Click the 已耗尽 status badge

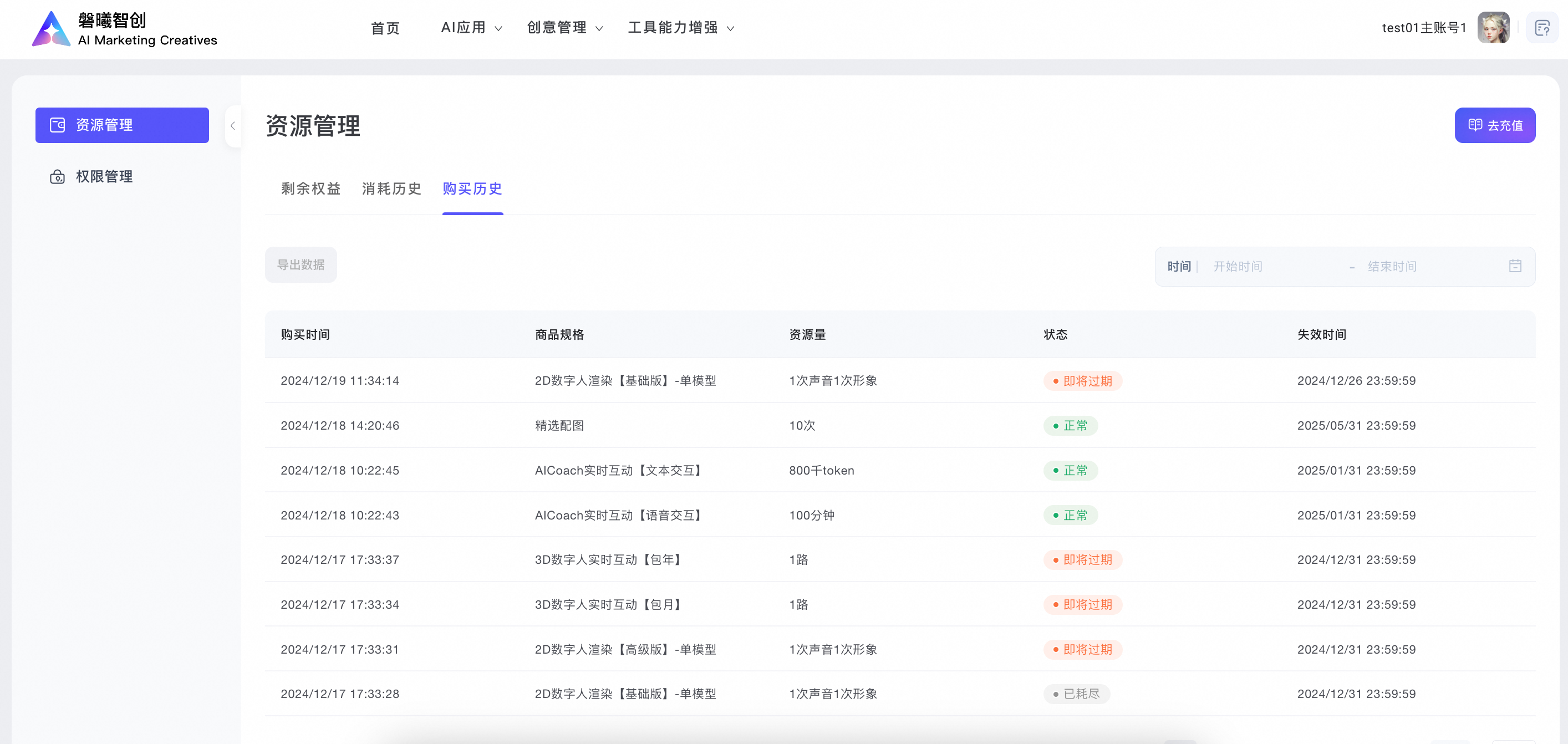[1076, 694]
